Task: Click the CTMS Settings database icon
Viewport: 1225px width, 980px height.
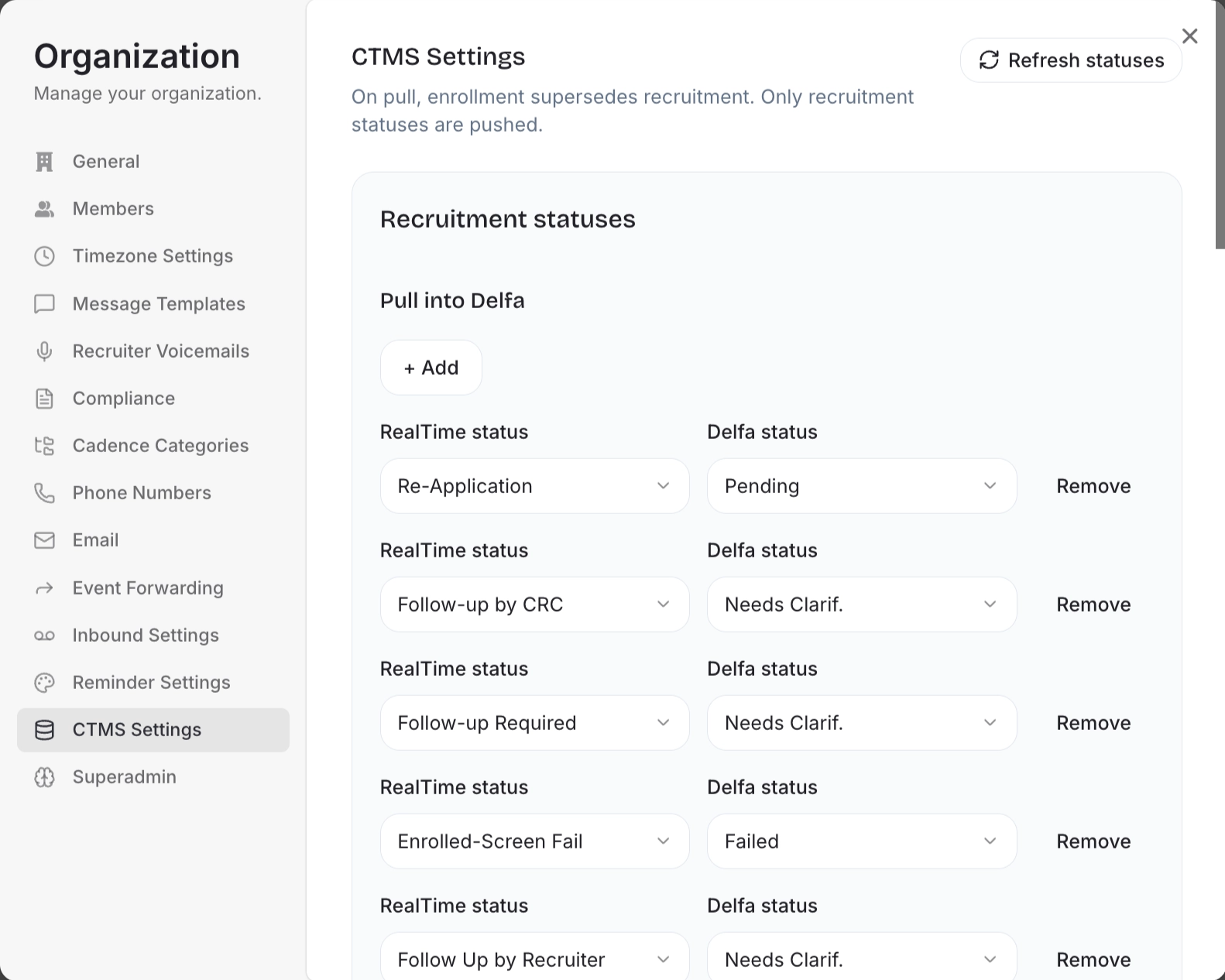Action: (x=44, y=730)
